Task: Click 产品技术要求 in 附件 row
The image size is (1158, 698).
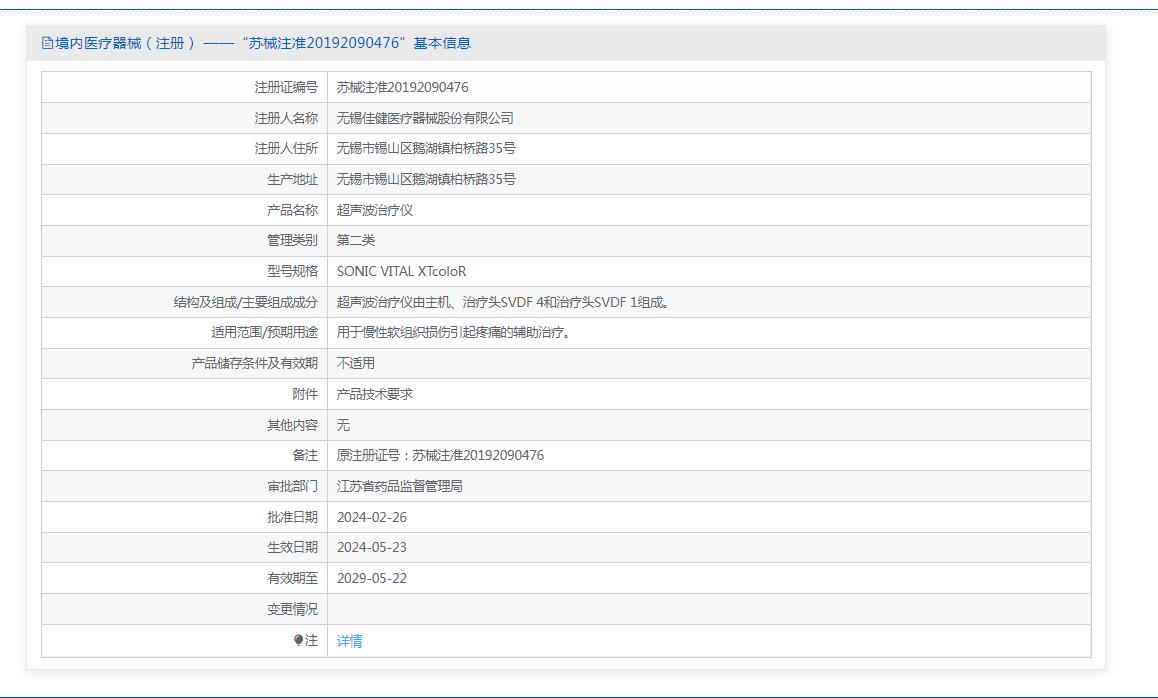Action: pyautogui.click(x=374, y=394)
